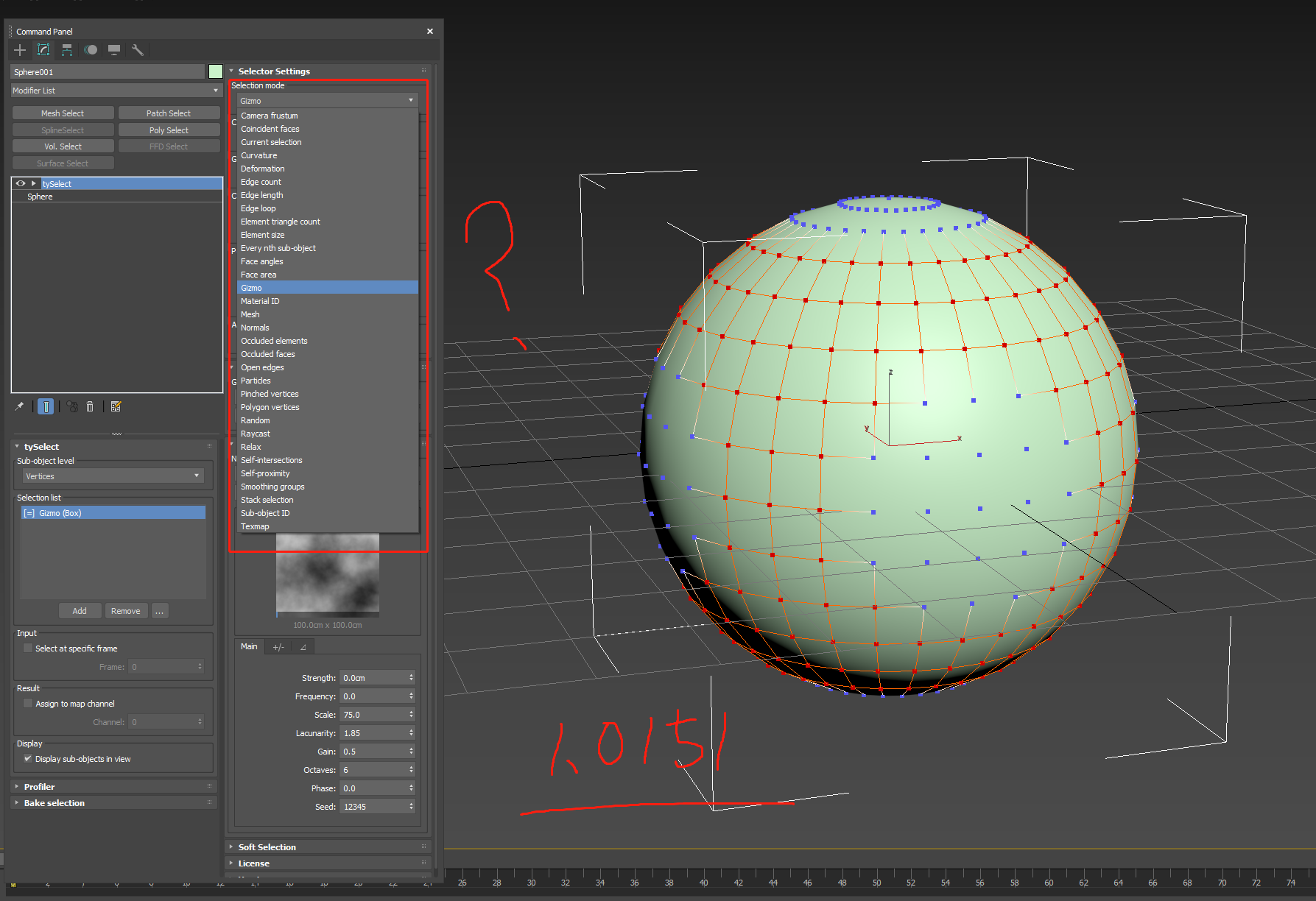Screen dimensions: 1316x901
Task: Click the Sphere001 object color swatch
Action: point(215,71)
